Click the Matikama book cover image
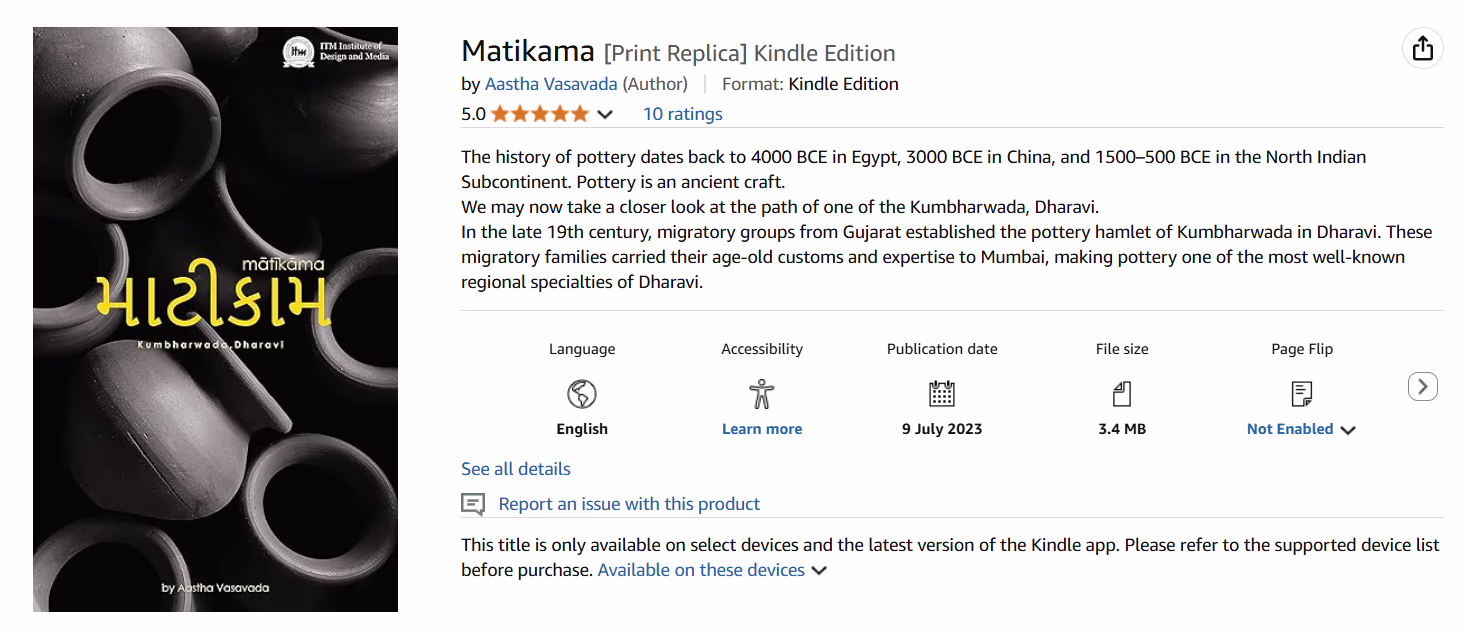Image resolution: width=1463 pixels, height=635 pixels. 215,319
